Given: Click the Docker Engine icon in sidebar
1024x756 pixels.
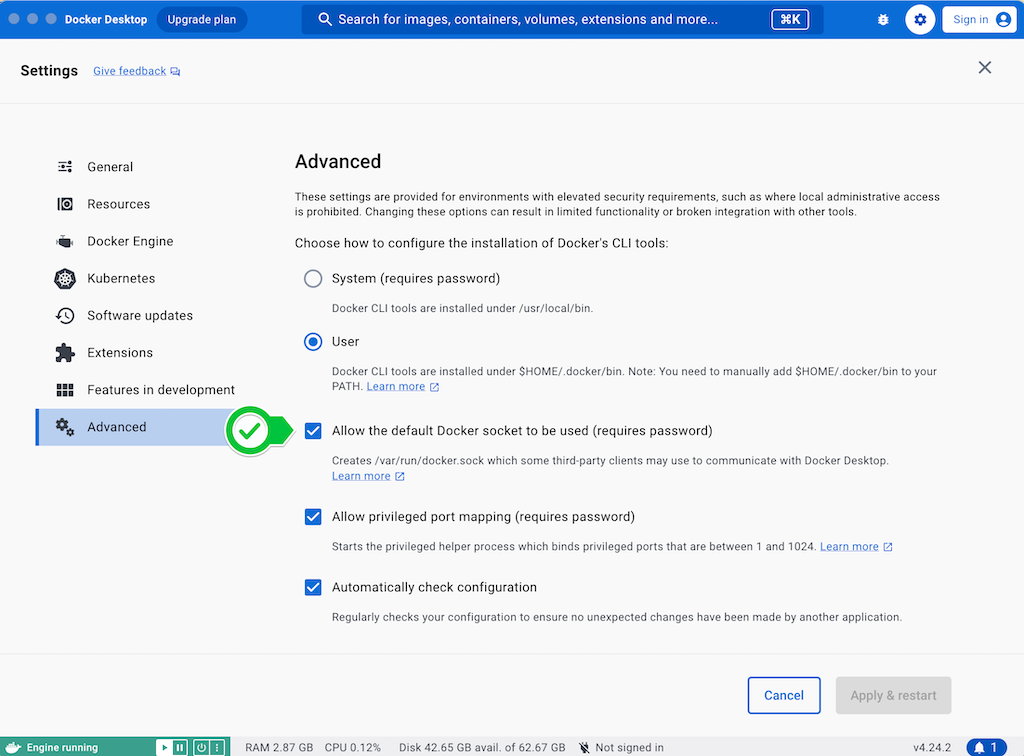Looking at the screenshot, I should tap(65, 241).
